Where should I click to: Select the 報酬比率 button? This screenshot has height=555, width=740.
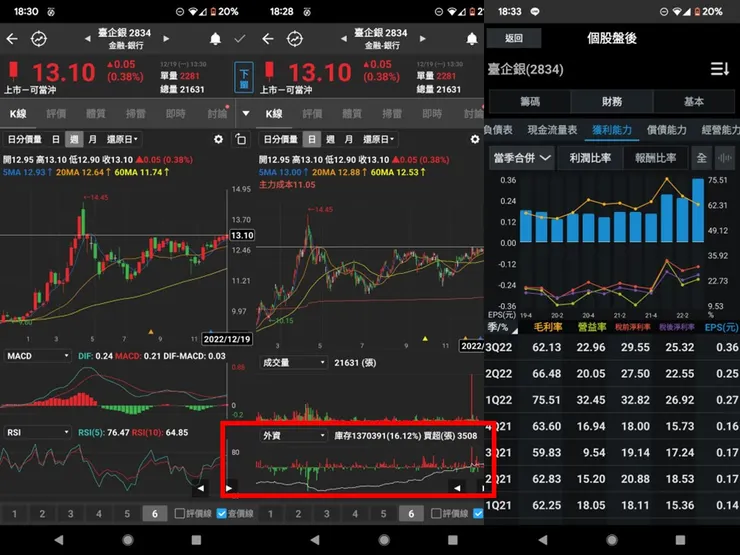coord(656,158)
